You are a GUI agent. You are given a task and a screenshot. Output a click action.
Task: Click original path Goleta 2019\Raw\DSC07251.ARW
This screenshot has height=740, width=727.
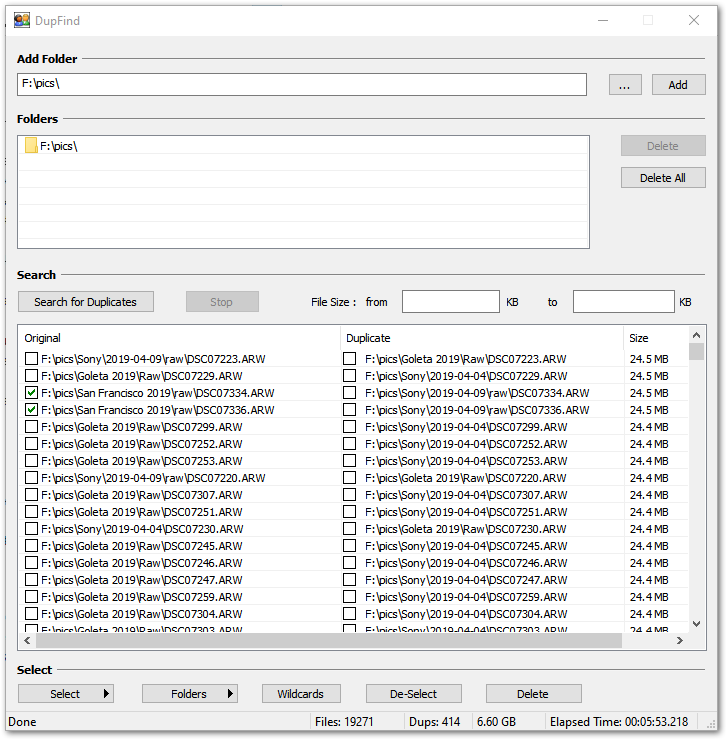142,512
